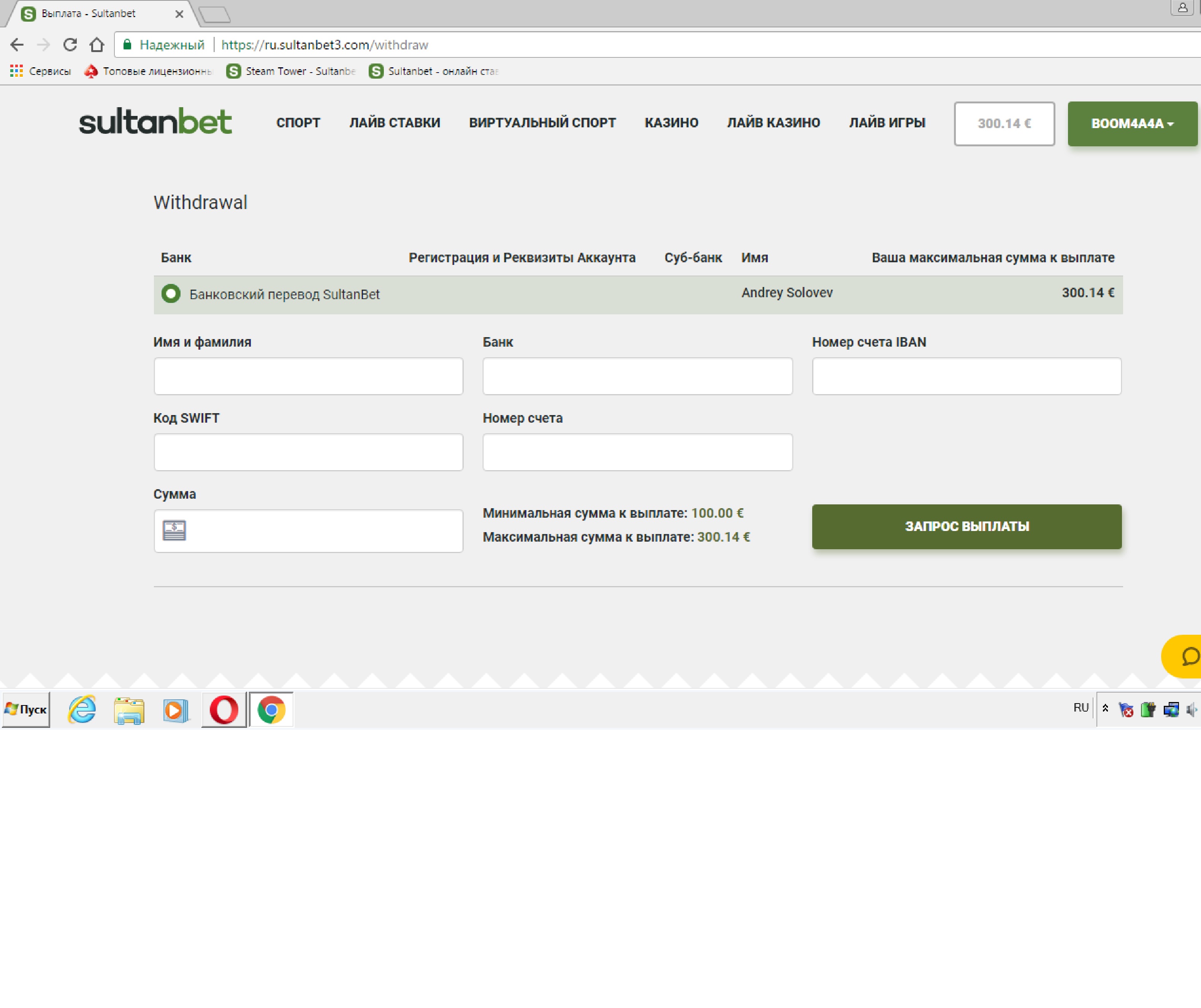This screenshot has width=1201, height=1008.
Task: Click the Sultanbet logo
Action: tap(155, 122)
